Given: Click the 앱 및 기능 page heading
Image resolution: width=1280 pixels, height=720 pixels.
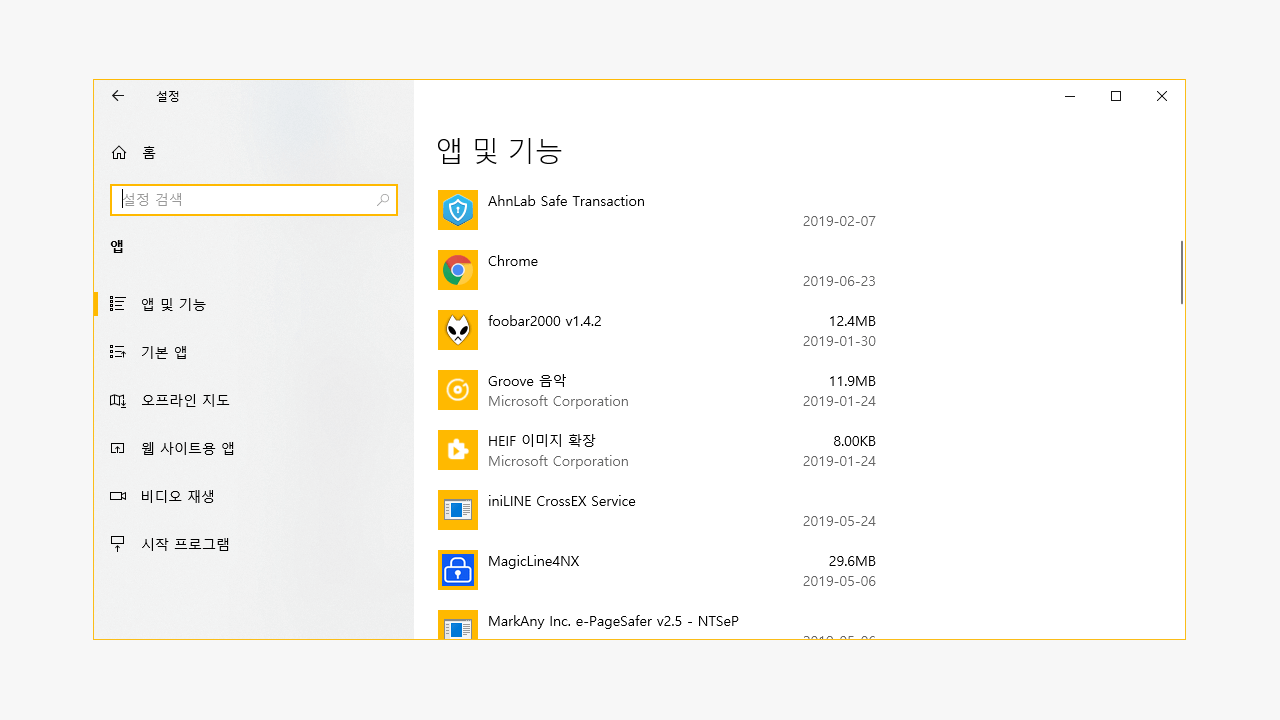Looking at the screenshot, I should [x=500, y=150].
